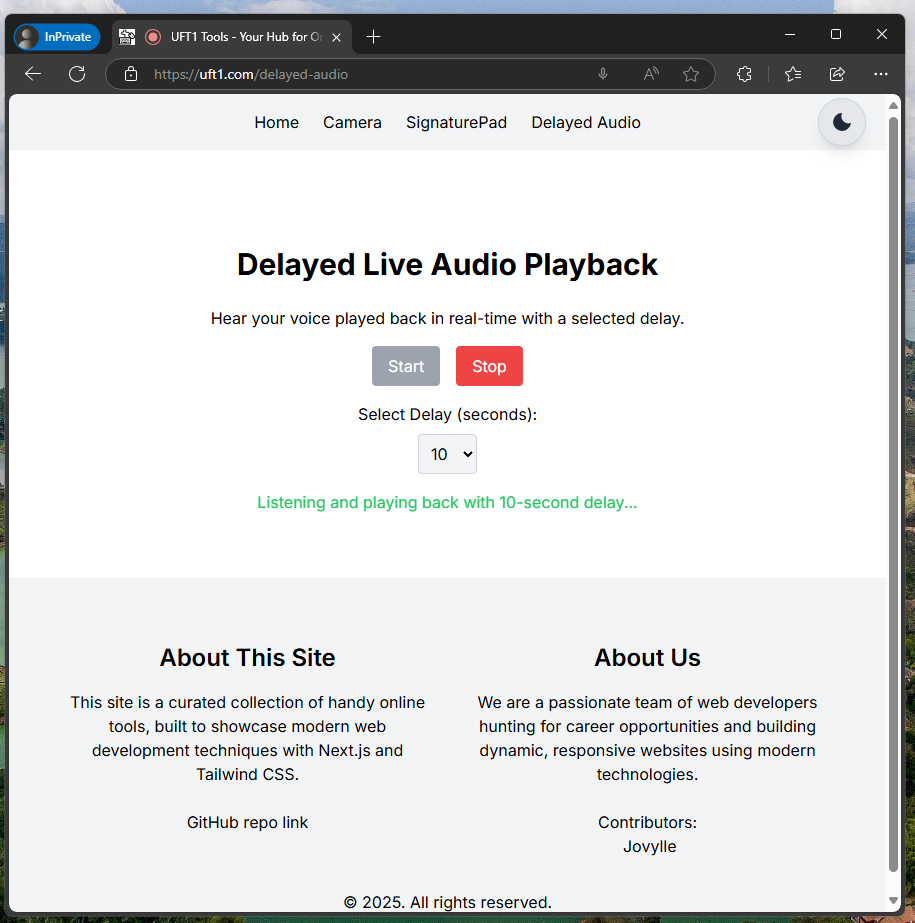Open a new tab with the plus button

coord(373,37)
